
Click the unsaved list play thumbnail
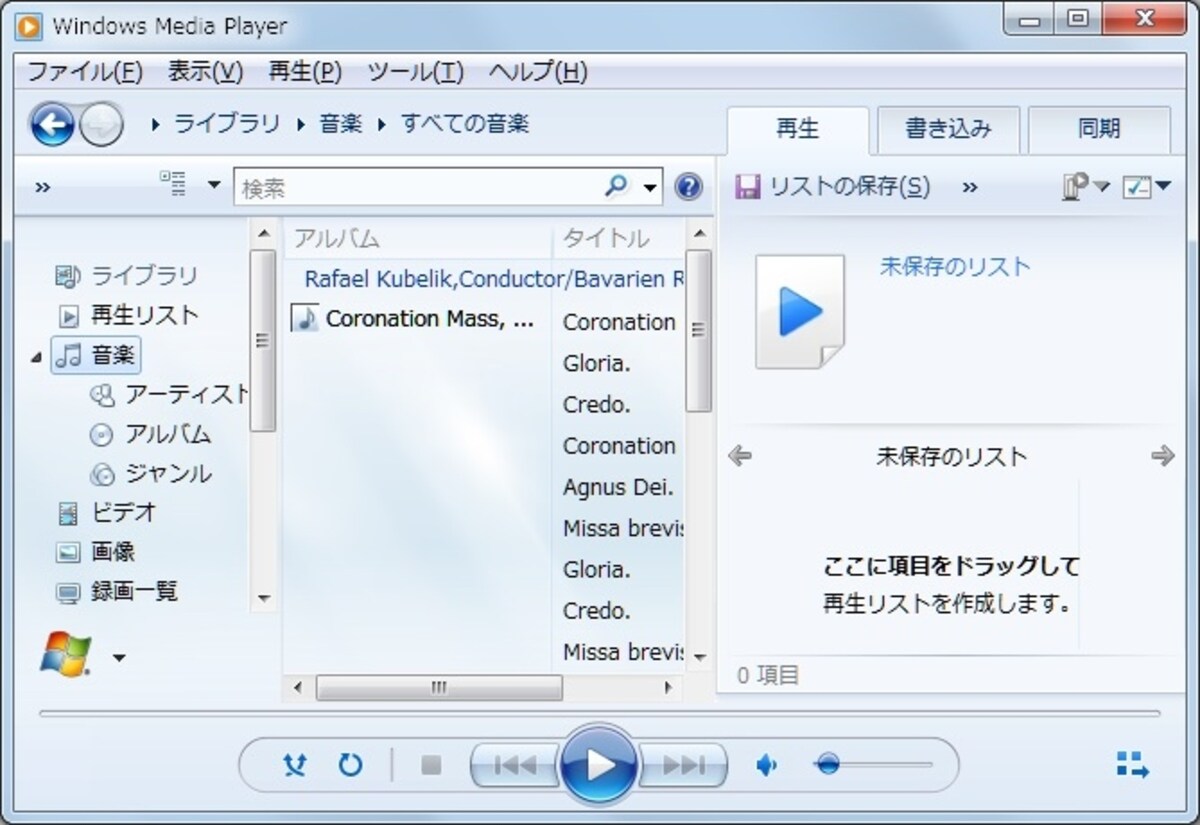[800, 311]
